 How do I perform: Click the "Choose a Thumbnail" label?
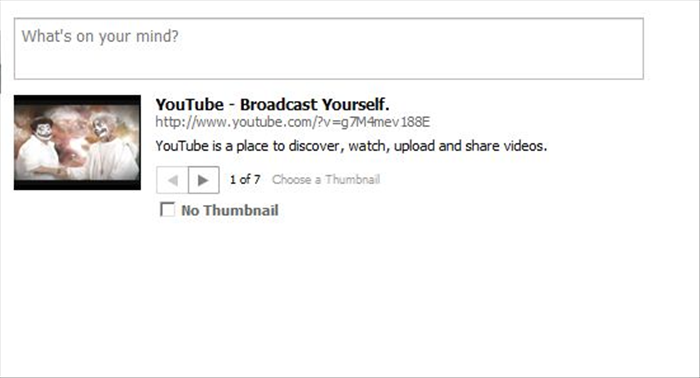pyautogui.click(x=326, y=179)
